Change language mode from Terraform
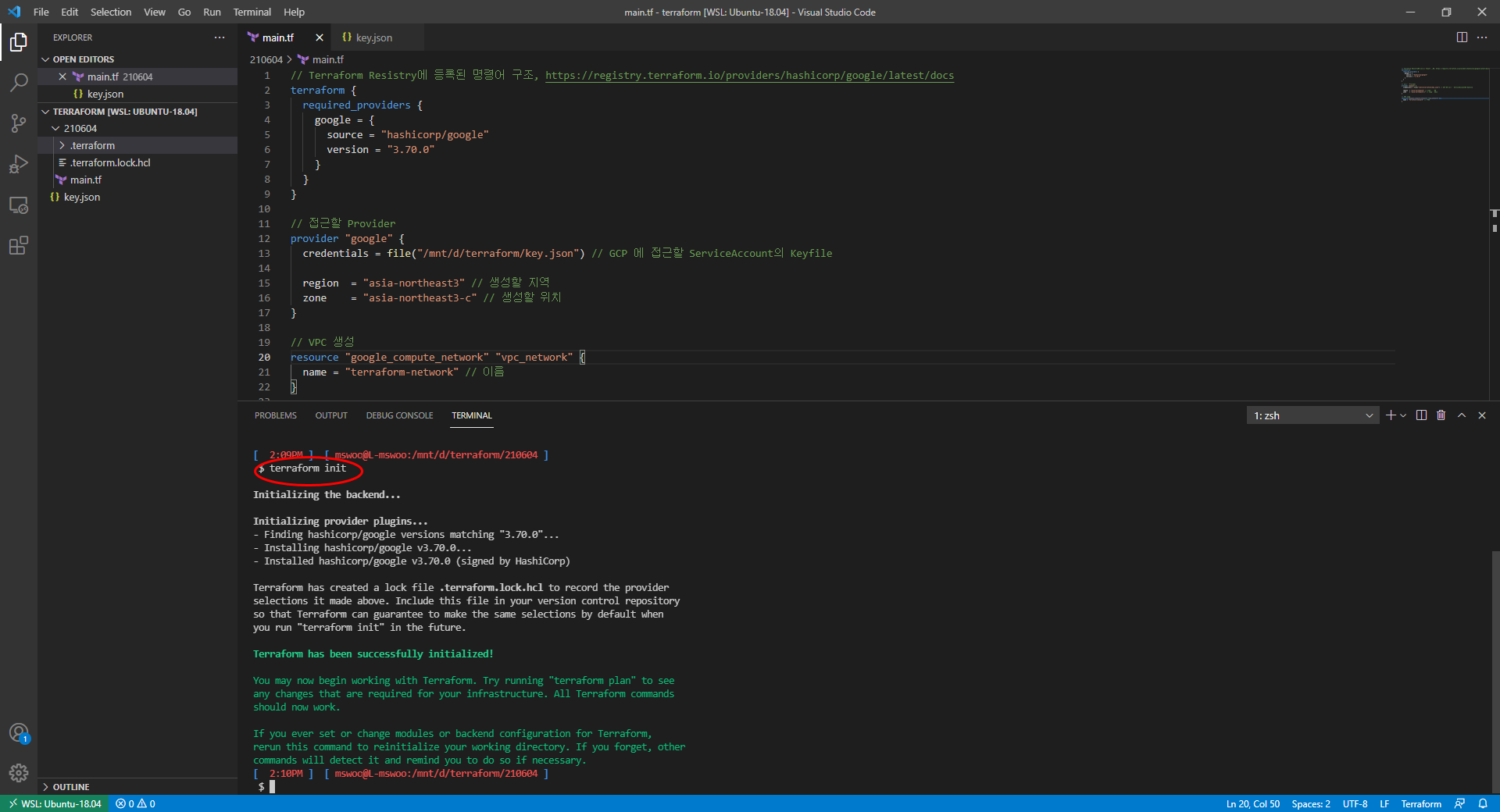The width and height of the screenshot is (1500, 812). tap(1421, 803)
